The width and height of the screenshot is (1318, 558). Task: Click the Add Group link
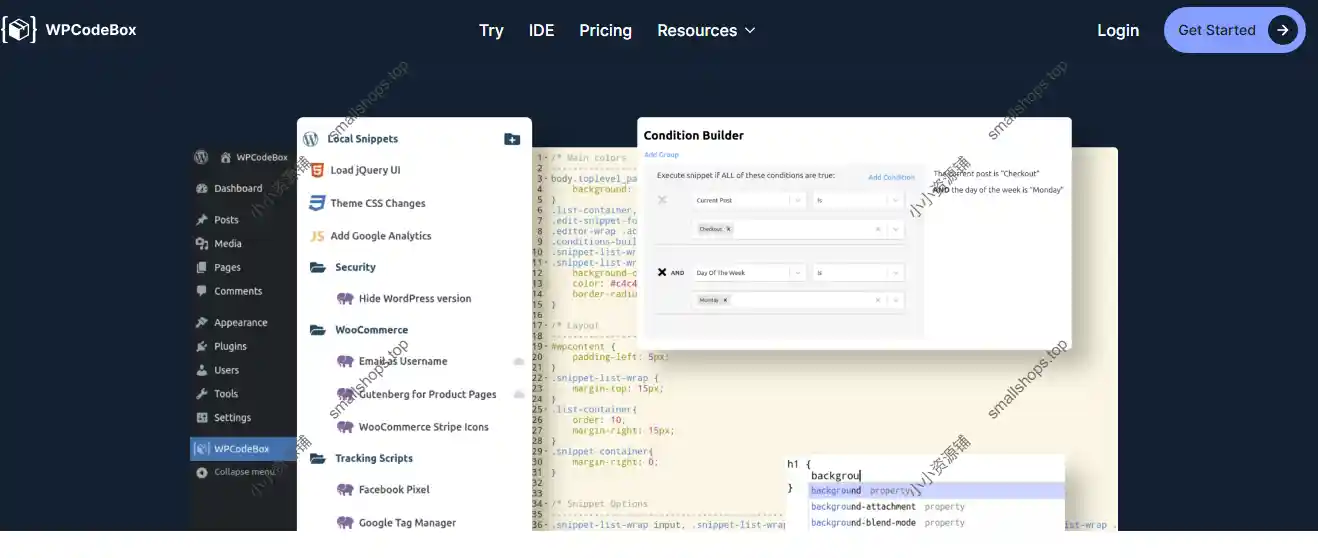tap(661, 155)
